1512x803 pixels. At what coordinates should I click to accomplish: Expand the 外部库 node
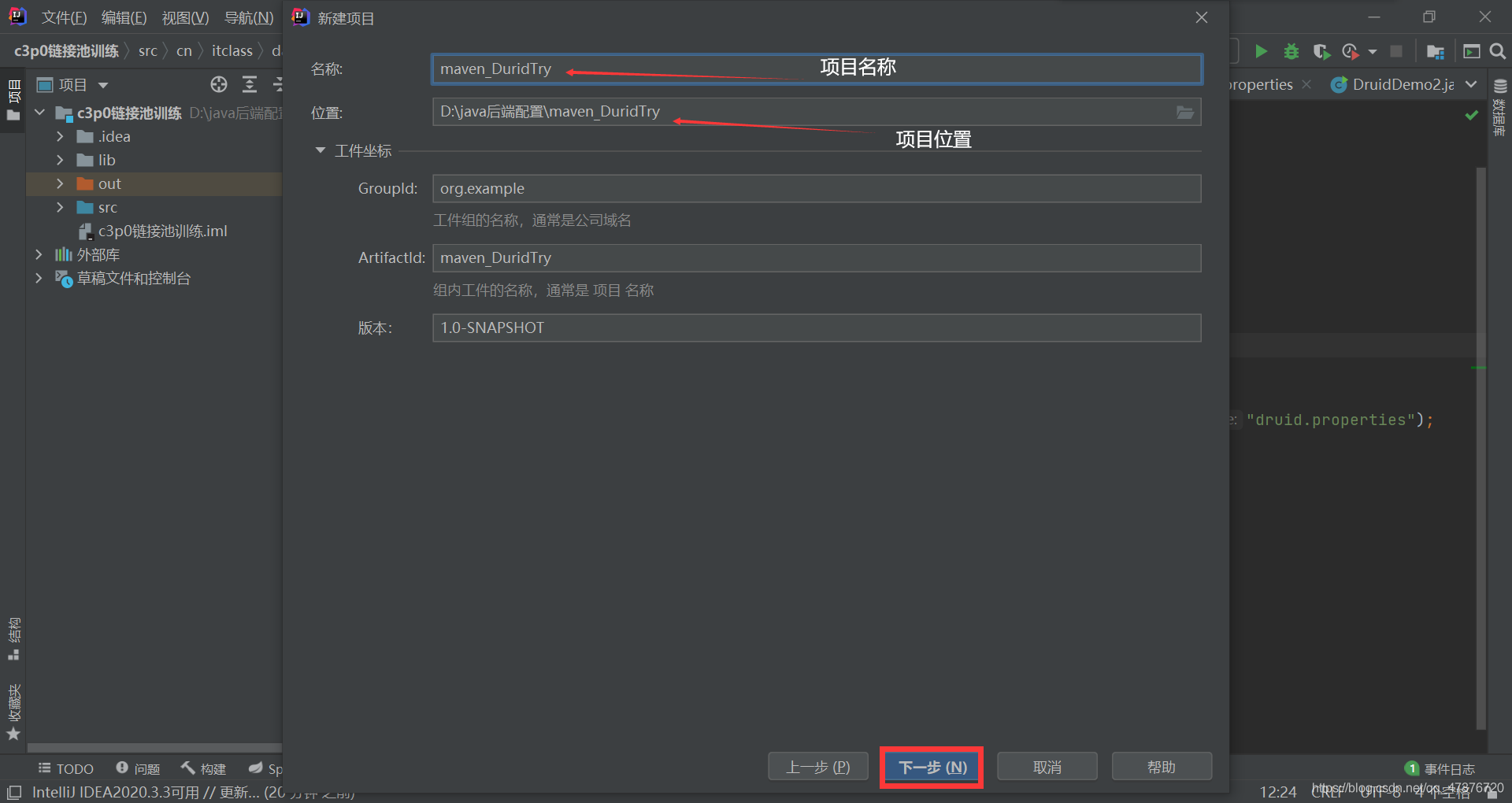[x=39, y=254]
